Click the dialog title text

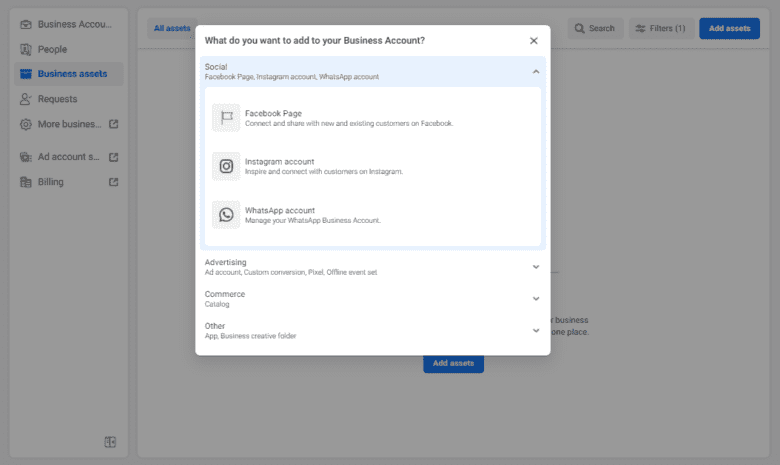pyautogui.click(x=315, y=40)
